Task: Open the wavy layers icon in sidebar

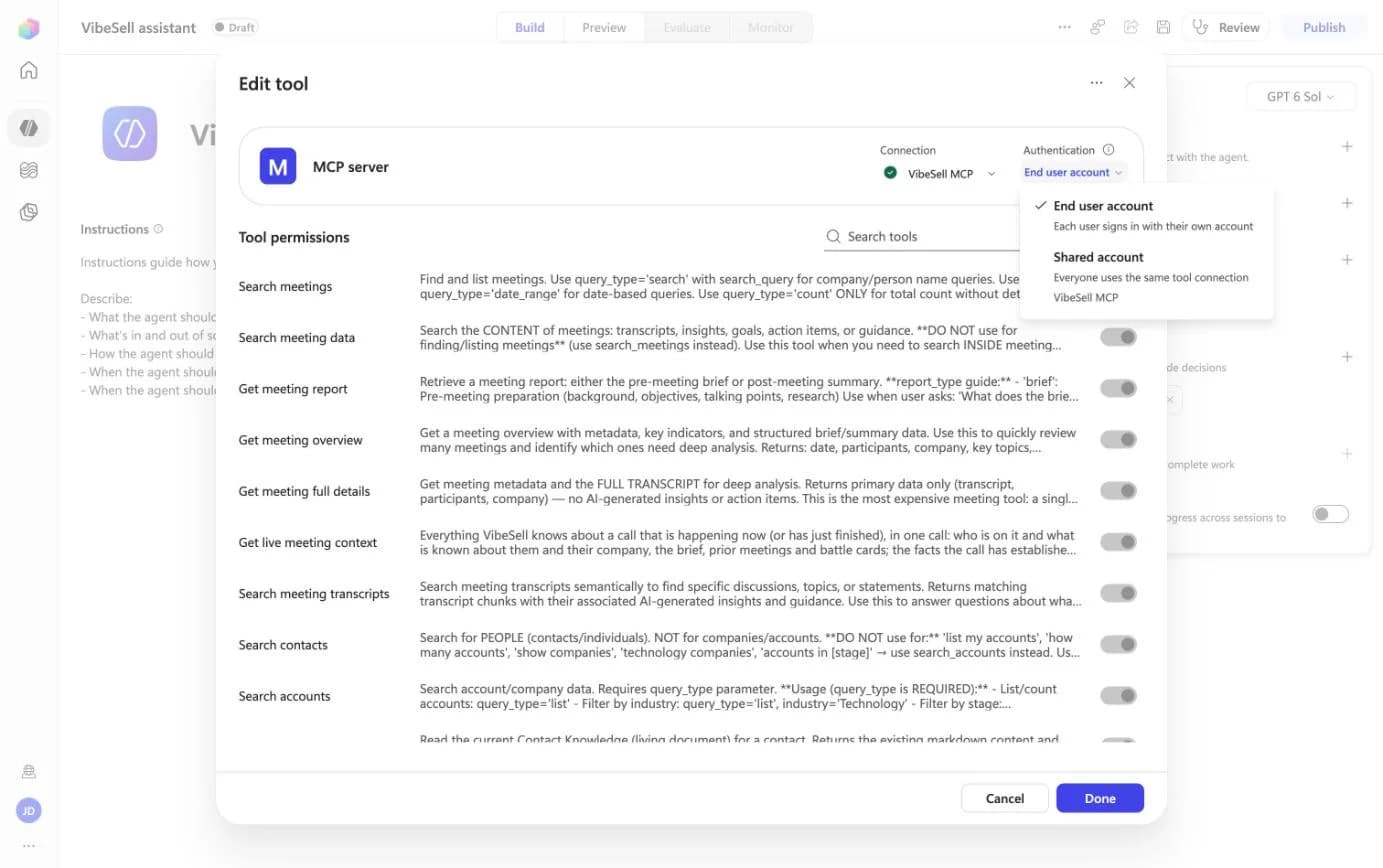Action: 29,170
